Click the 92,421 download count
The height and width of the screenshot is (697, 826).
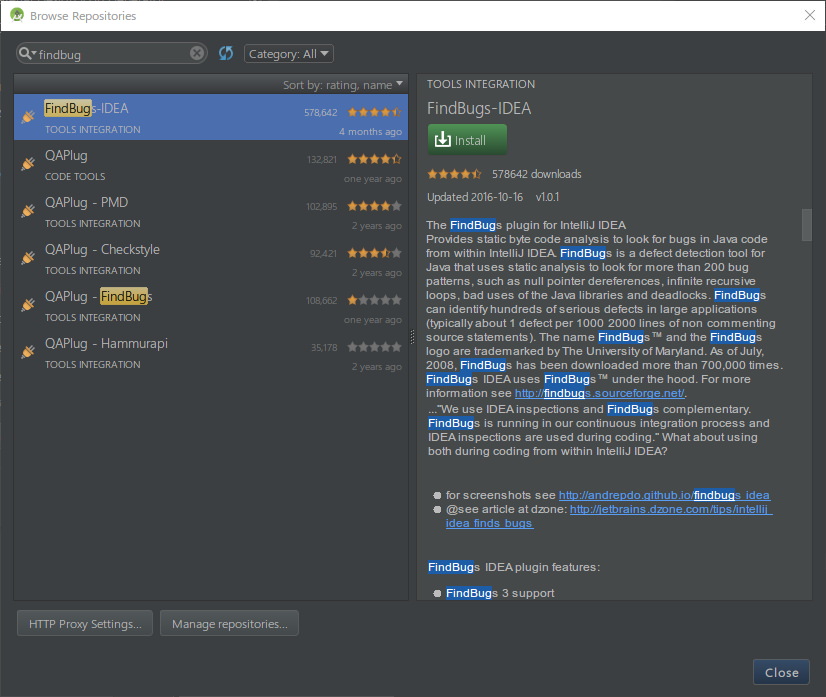click(x=323, y=253)
